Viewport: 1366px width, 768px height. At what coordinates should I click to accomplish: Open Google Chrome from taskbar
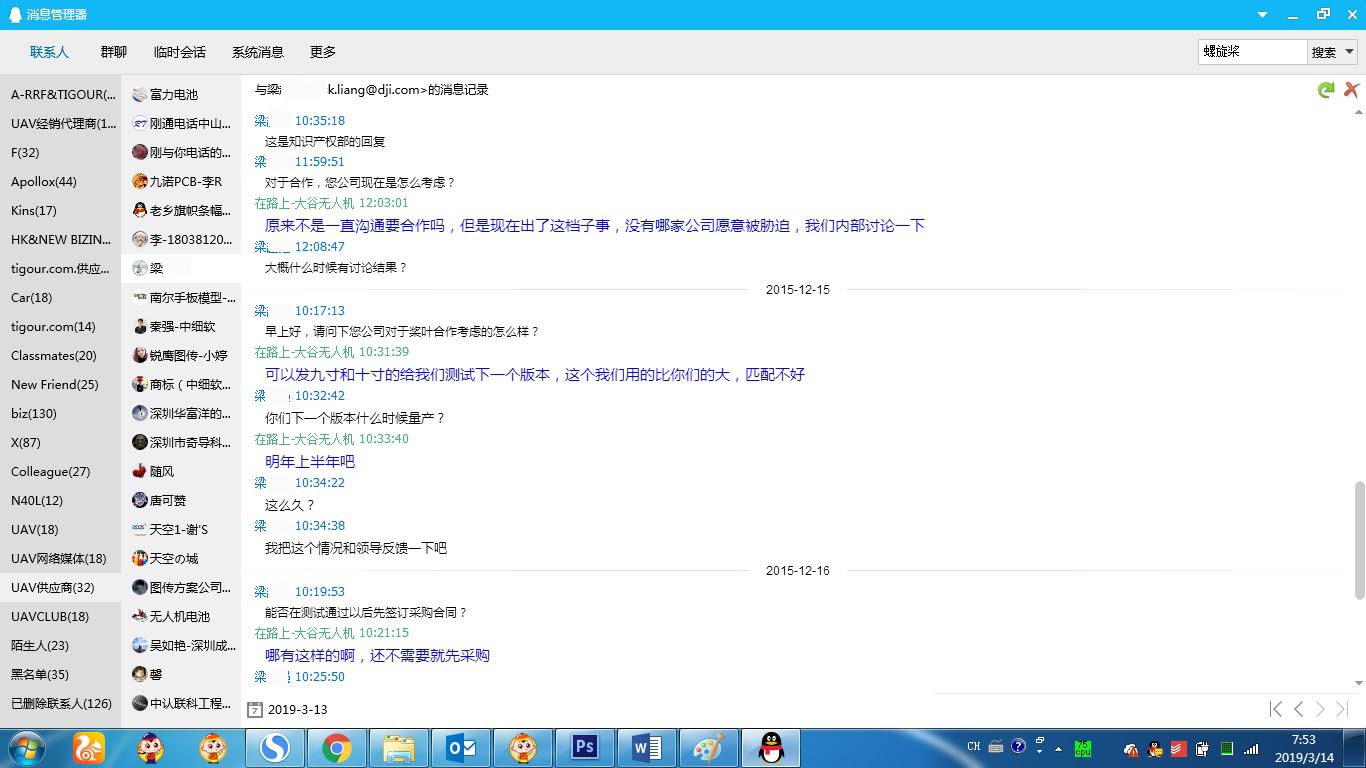pos(337,748)
